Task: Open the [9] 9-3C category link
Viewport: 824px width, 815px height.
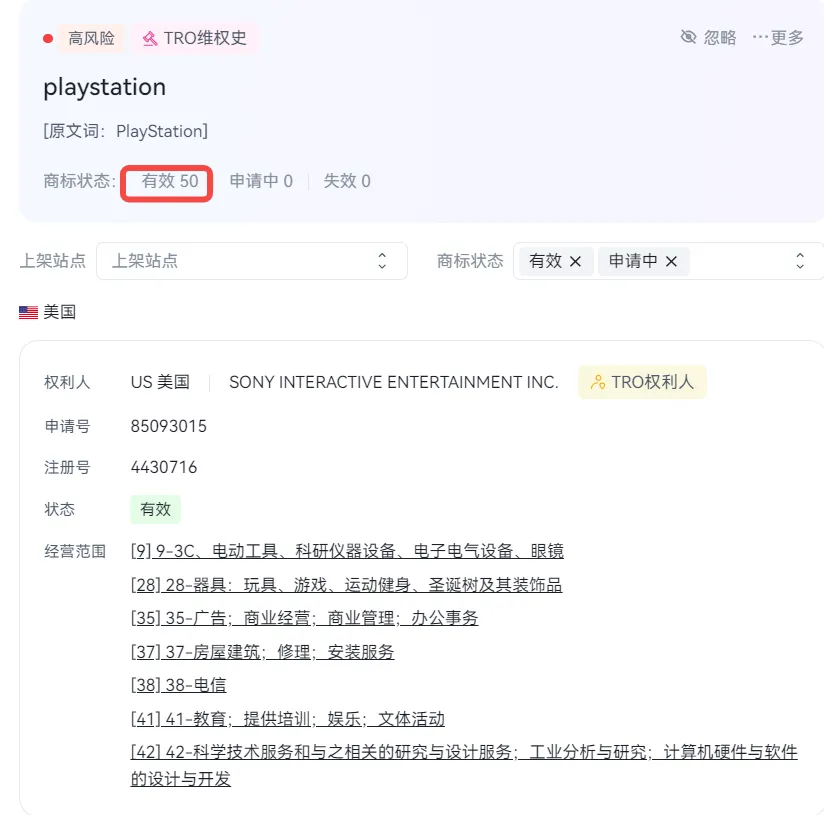Action: [347, 551]
